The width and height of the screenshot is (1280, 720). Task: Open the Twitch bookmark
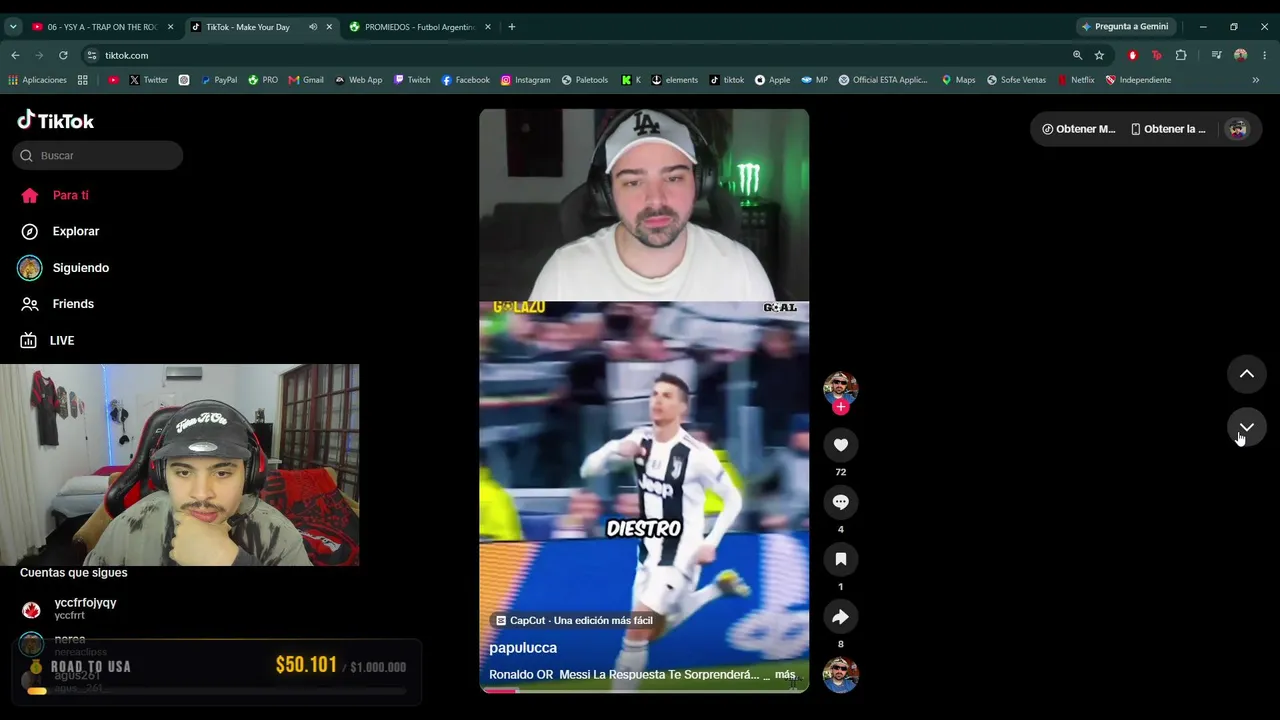(412, 80)
